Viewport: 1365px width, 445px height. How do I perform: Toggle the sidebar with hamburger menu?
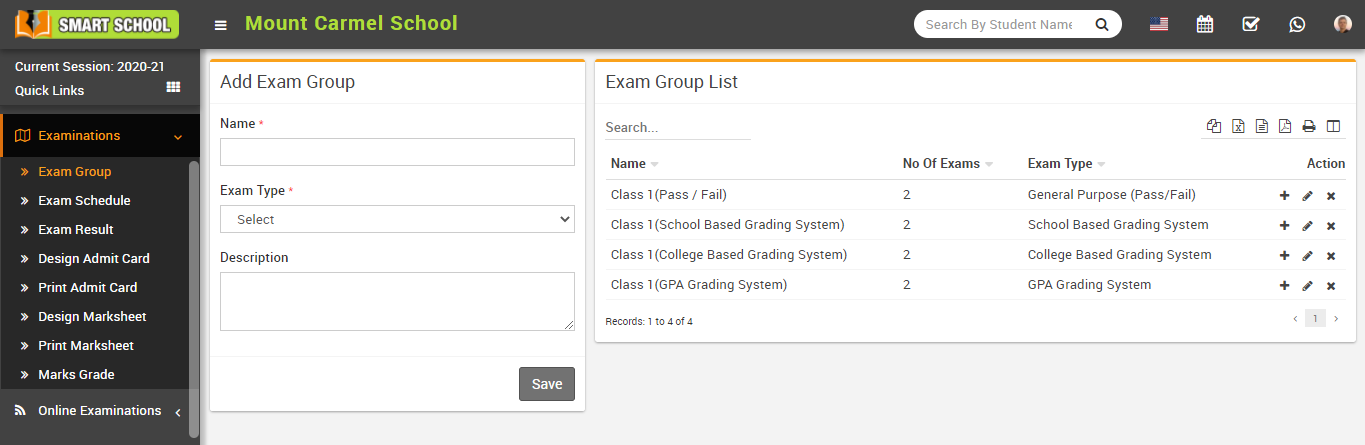tap(220, 25)
